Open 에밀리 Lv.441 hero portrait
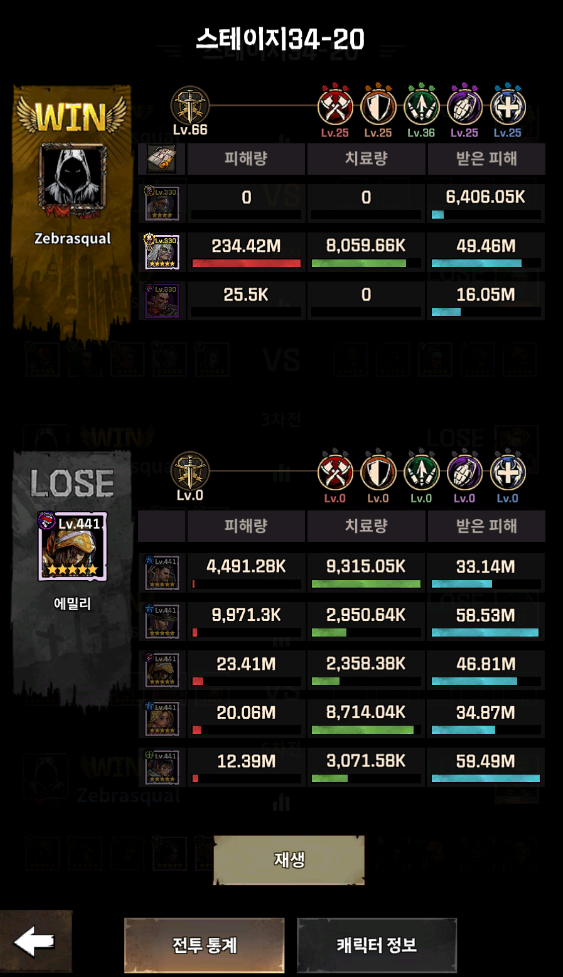Viewport: 563px width, 977px height. coord(72,546)
